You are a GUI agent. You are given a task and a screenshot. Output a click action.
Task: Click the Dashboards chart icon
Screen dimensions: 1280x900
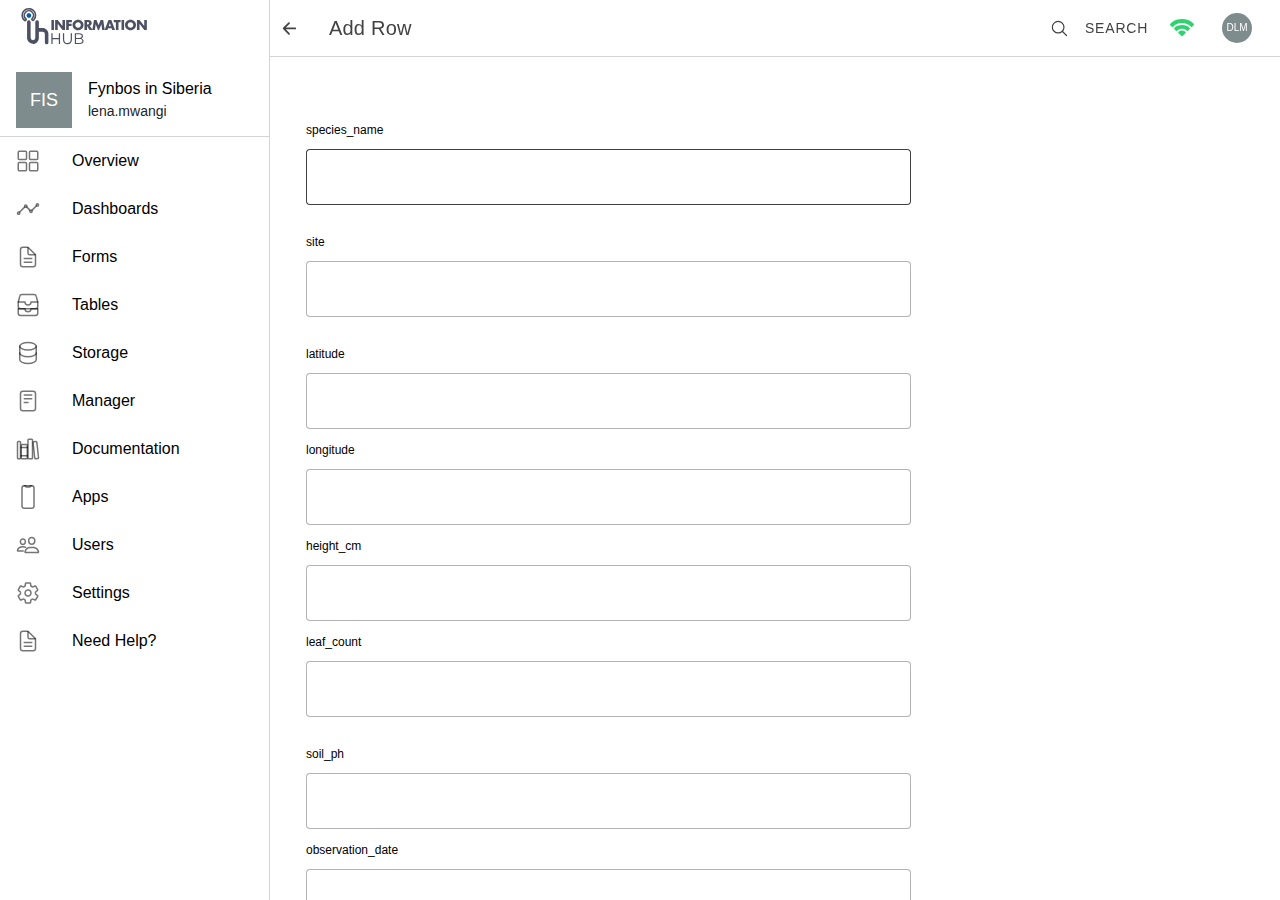pyautogui.click(x=28, y=209)
